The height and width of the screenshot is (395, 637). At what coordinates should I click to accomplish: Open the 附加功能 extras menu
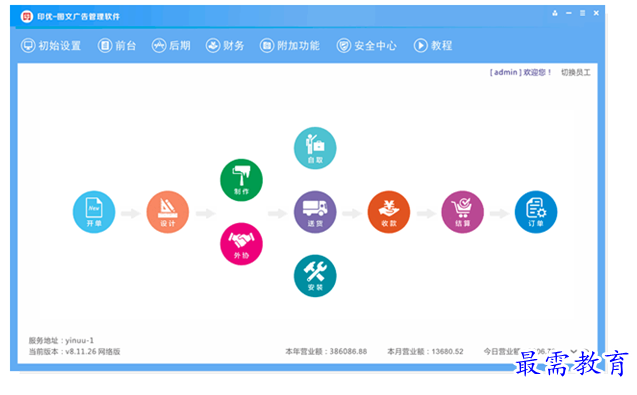(290, 46)
